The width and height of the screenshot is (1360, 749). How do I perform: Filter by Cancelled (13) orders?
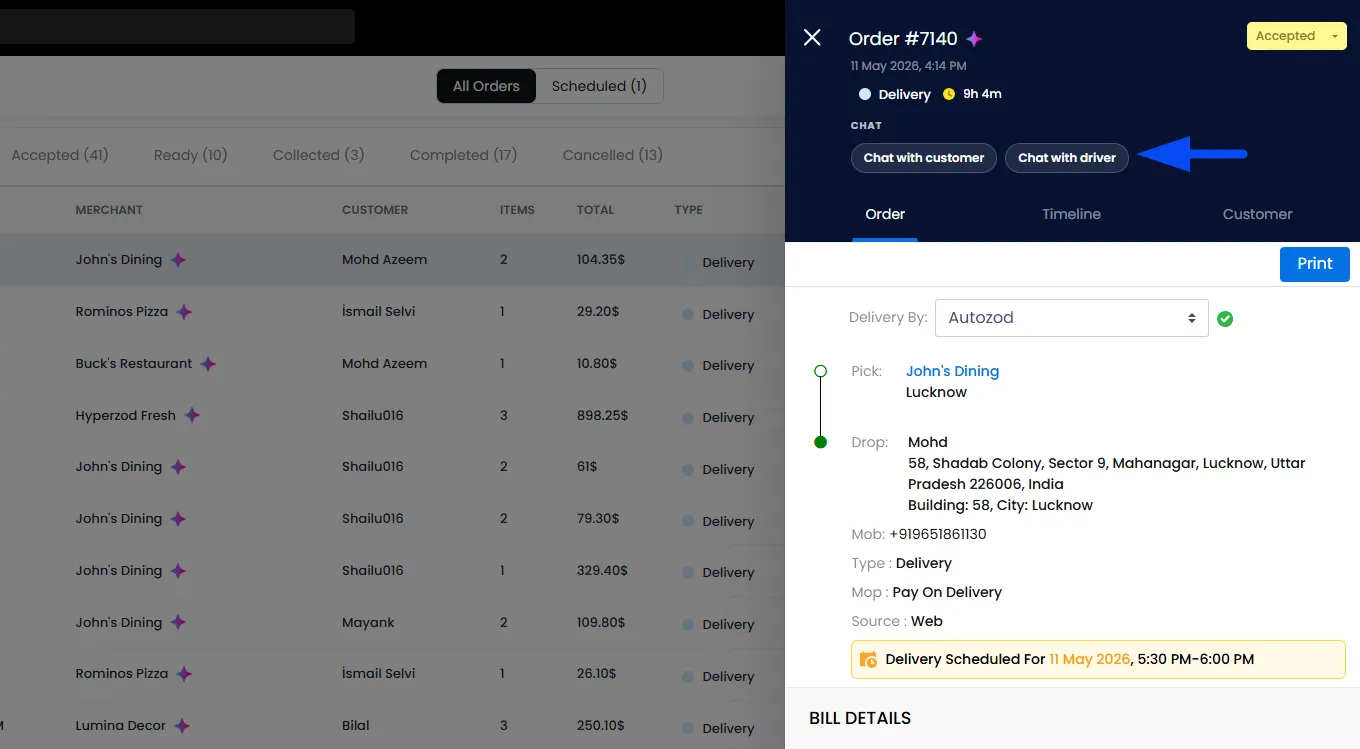[613, 155]
